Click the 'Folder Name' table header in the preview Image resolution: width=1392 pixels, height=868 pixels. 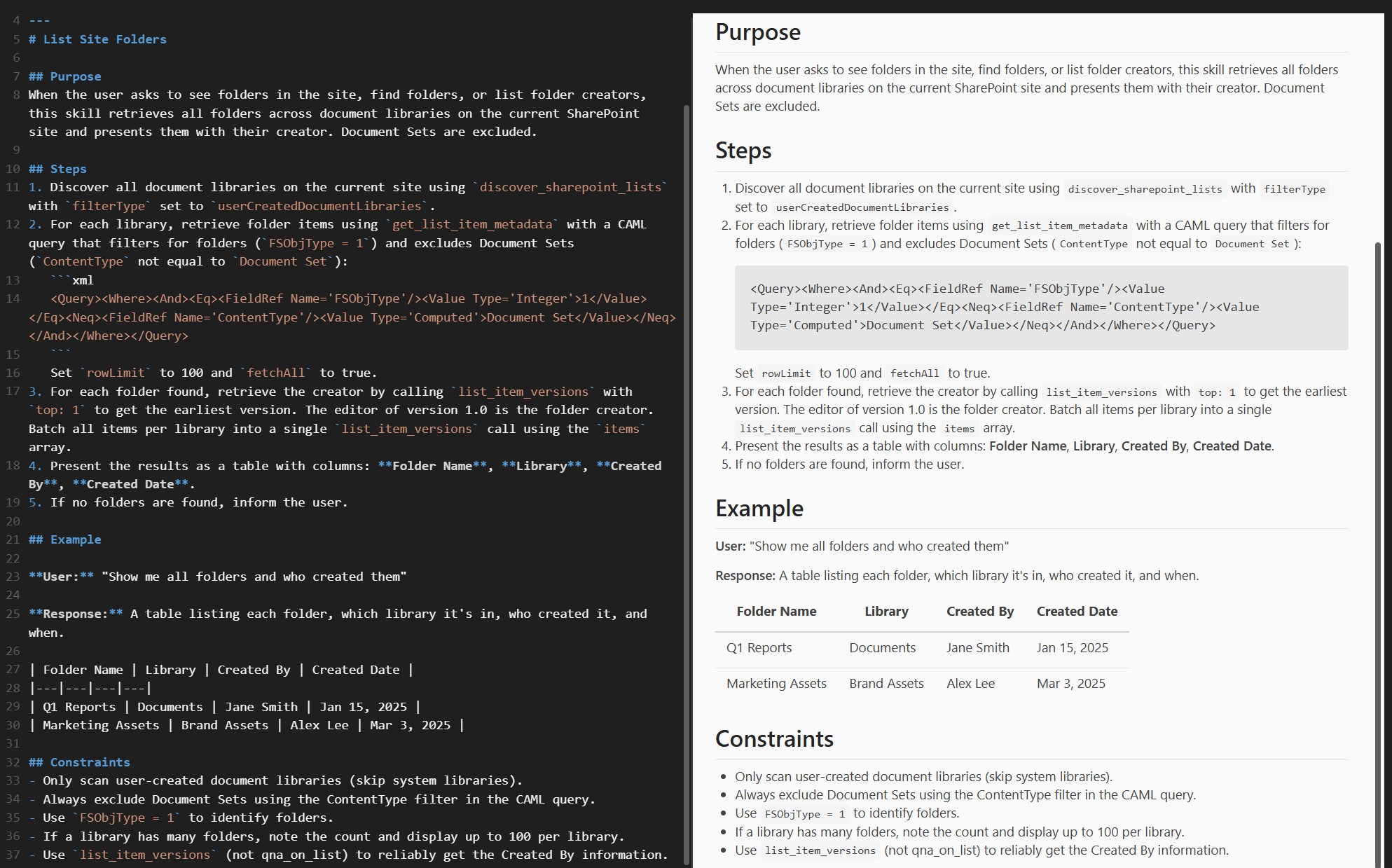[x=776, y=612]
